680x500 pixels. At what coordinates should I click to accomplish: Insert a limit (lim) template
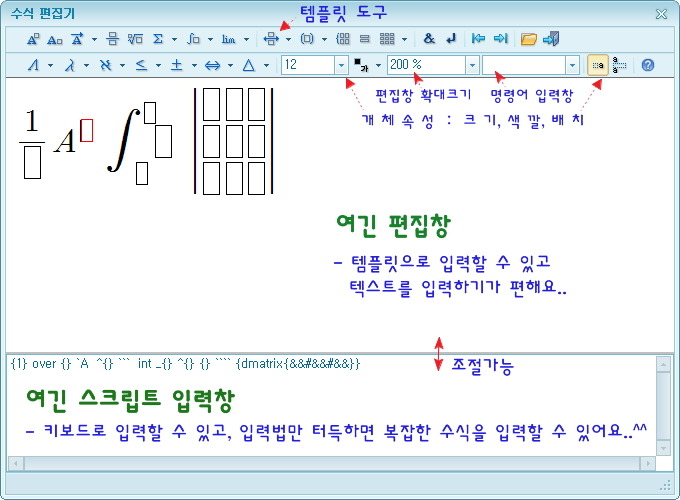pyautogui.click(x=228, y=39)
